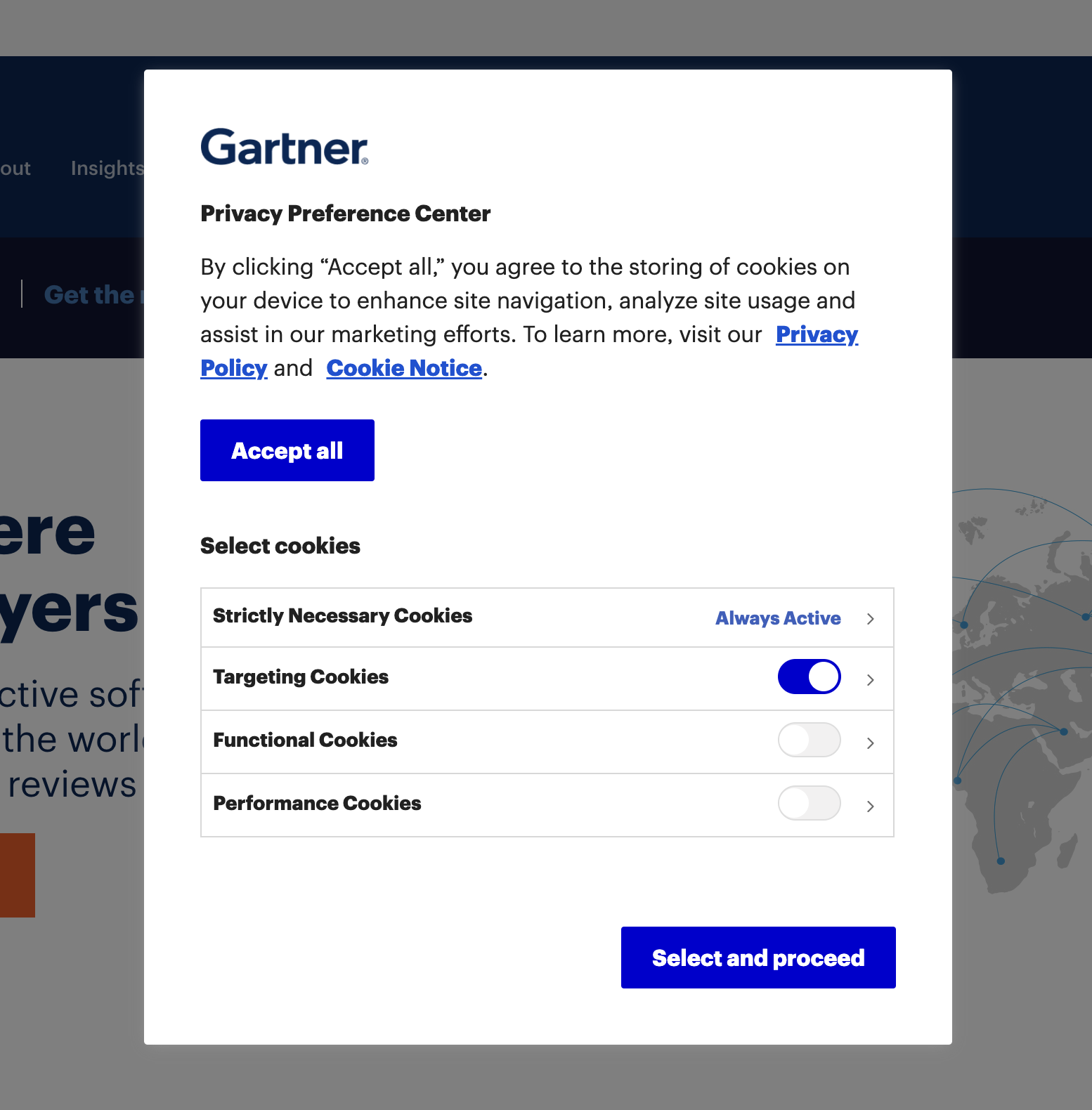The height and width of the screenshot is (1110, 1092).
Task: Click the Performance Cookies title text
Action: point(317,803)
